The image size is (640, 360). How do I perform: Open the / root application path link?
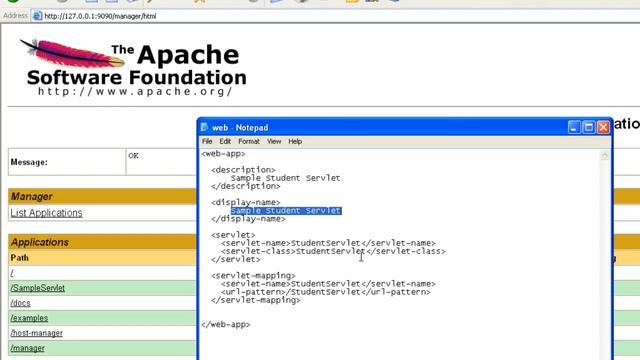pos(12,273)
